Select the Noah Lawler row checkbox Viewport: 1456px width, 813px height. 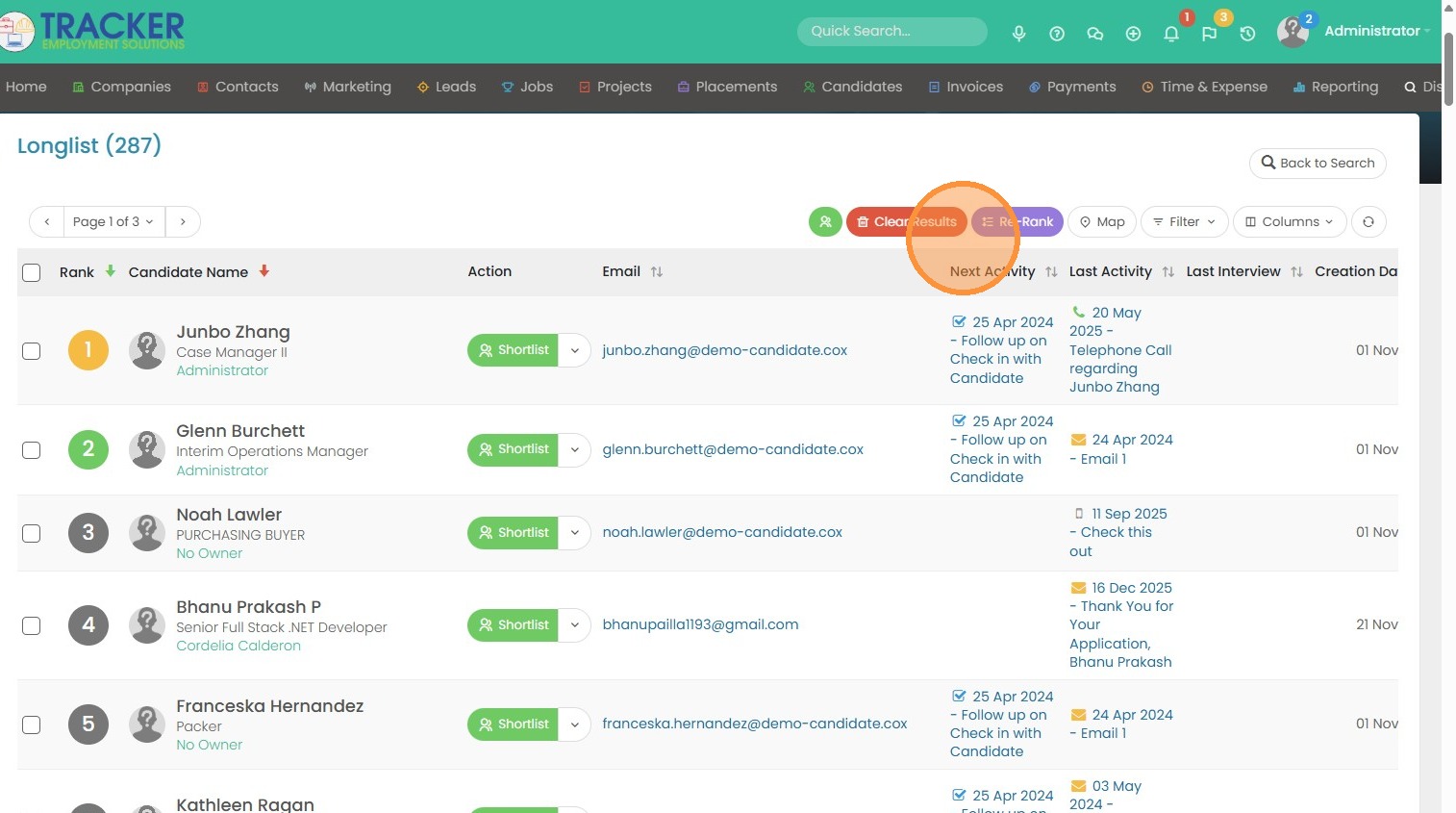click(32, 533)
